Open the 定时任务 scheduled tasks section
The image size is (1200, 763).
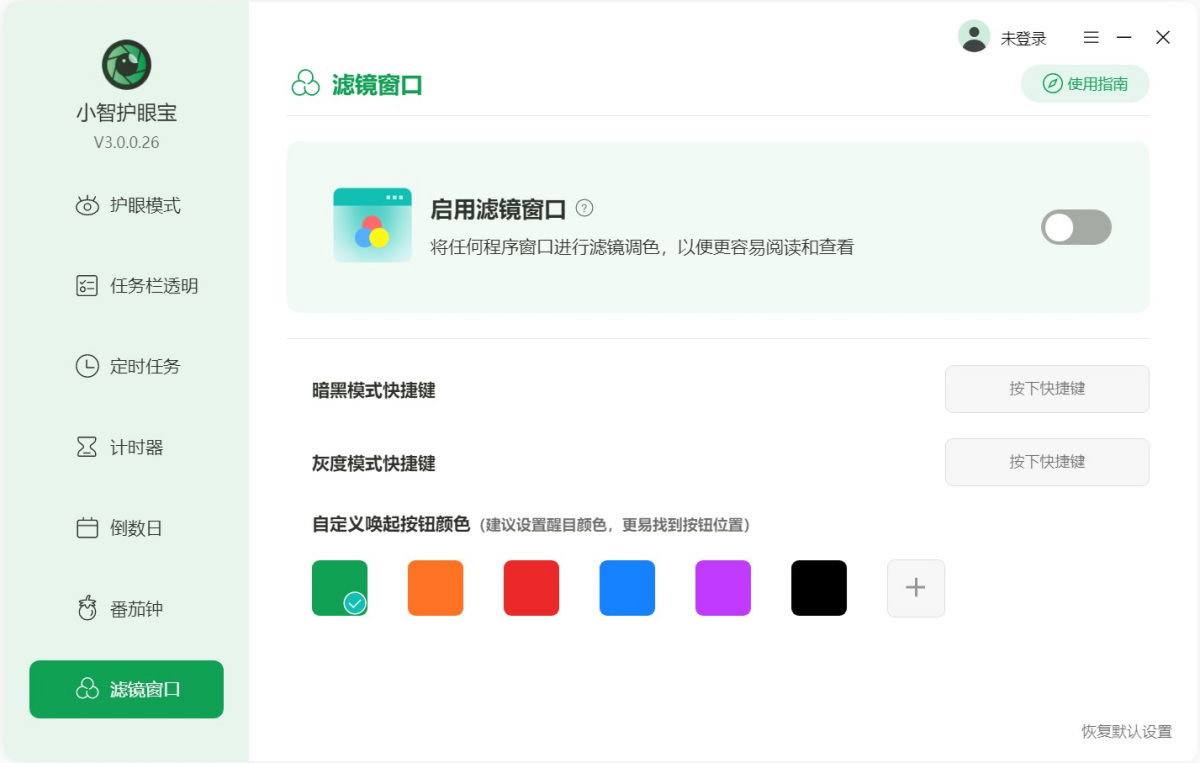[x=125, y=366]
